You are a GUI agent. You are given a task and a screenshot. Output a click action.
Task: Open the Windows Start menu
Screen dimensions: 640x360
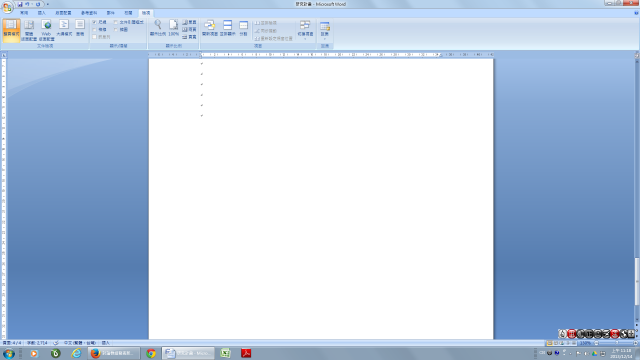(9, 353)
